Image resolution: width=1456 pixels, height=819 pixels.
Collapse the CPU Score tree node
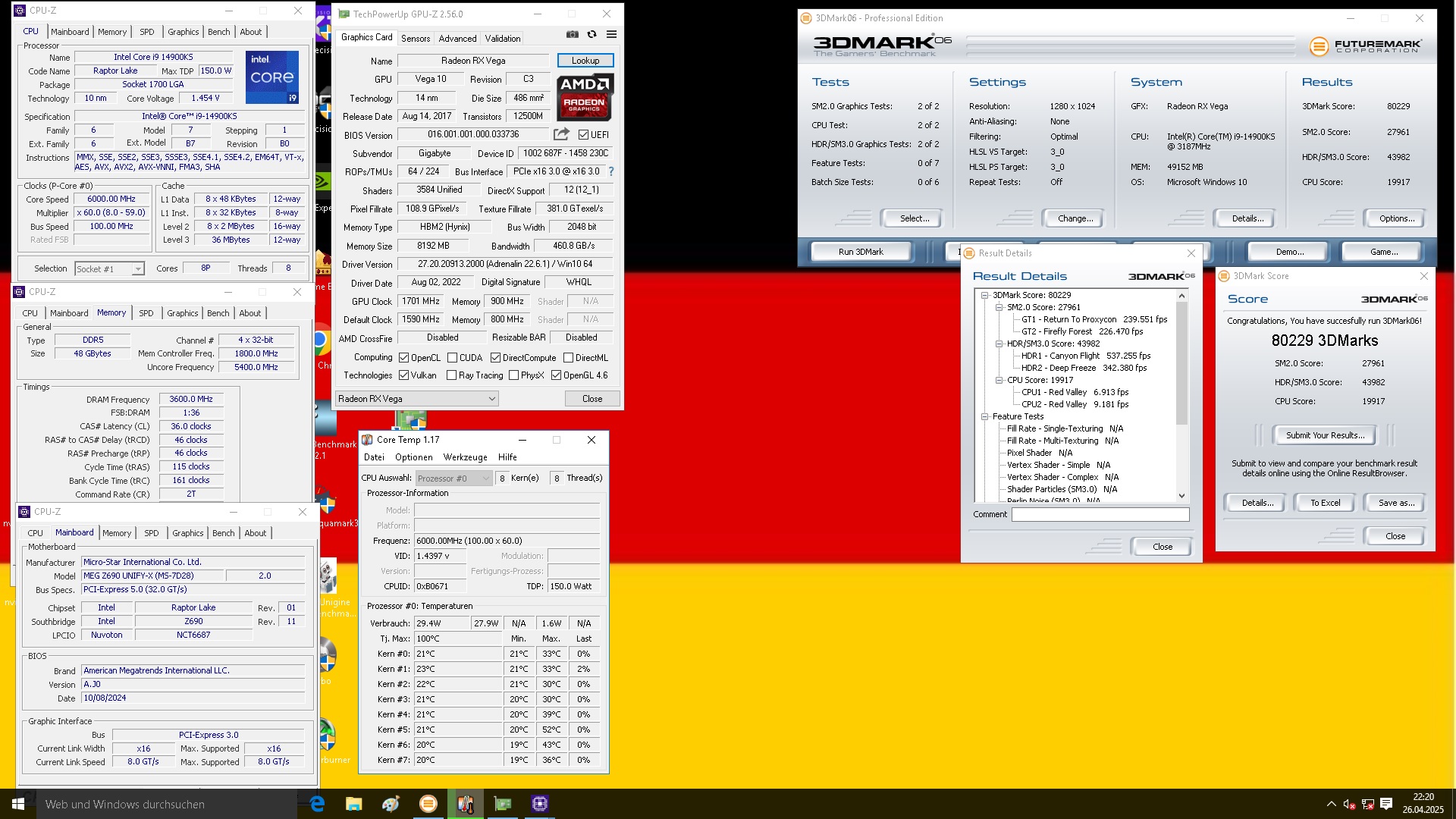[x=999, y=380]
